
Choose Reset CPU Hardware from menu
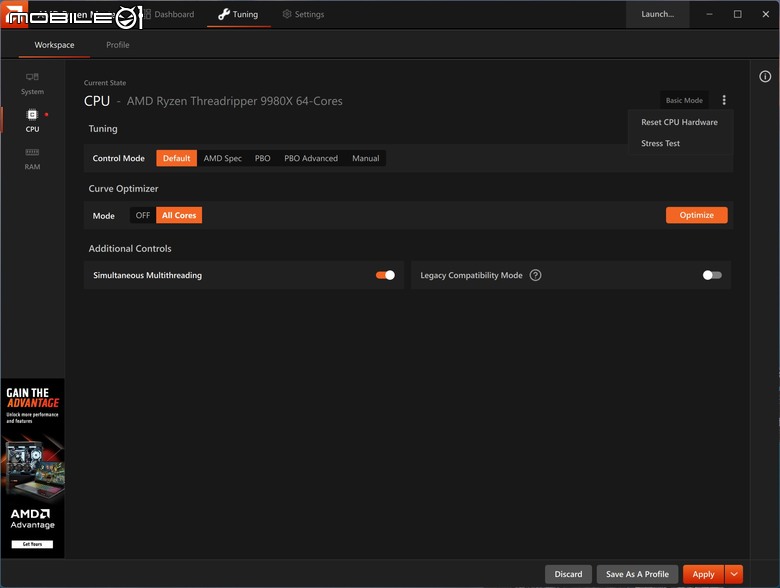click(679, 122)
